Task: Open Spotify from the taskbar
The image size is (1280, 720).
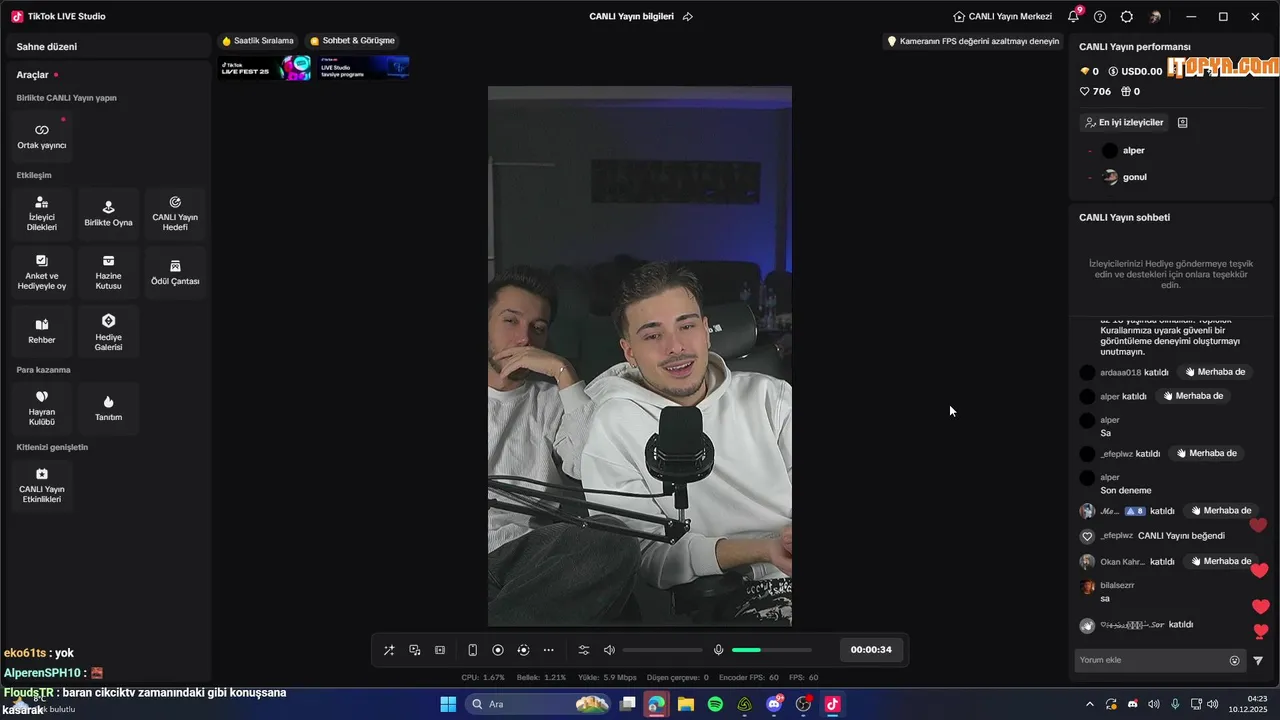Action: click(715, 704)
